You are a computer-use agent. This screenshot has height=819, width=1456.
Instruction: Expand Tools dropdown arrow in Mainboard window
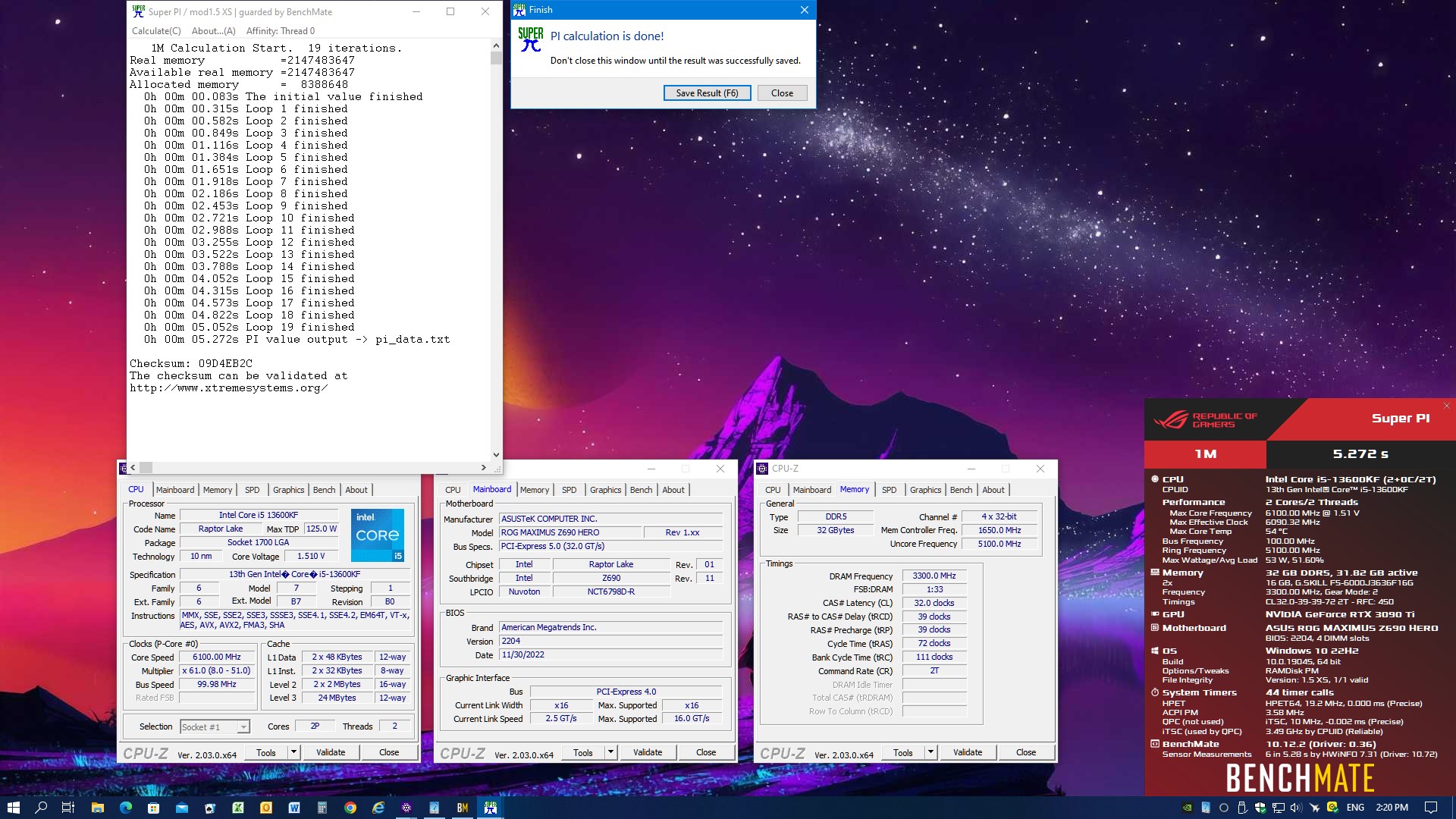click(x=610, y=752)
